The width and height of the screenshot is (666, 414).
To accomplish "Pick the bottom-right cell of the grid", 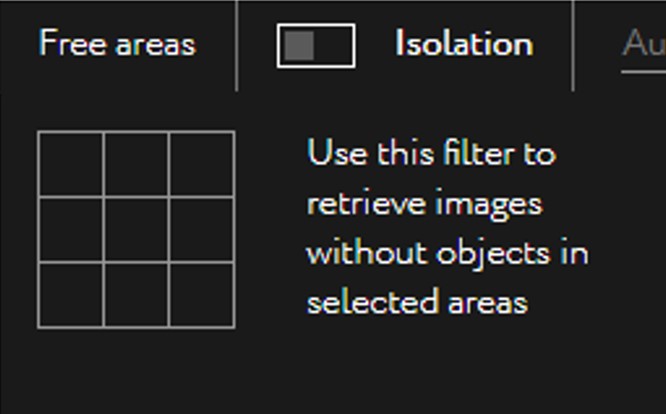I will pos(202,295).
